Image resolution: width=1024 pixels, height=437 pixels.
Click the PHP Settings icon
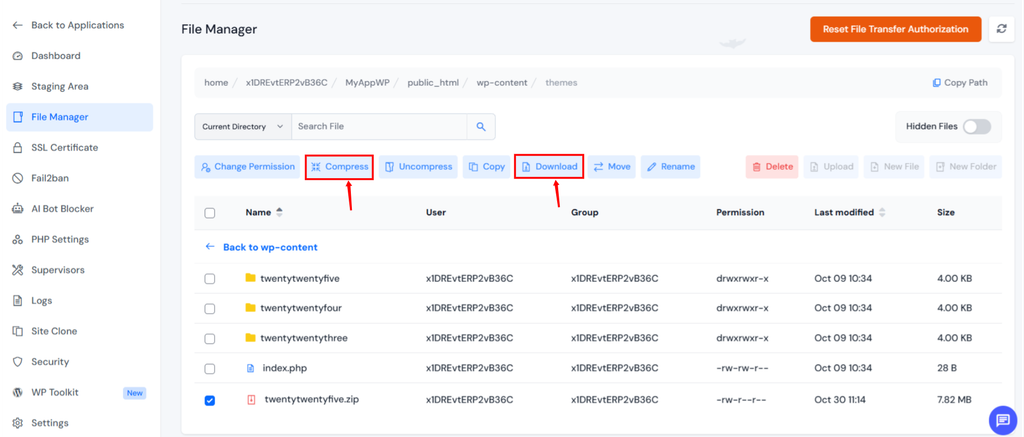pyautogui.click(x=18, y=240)
